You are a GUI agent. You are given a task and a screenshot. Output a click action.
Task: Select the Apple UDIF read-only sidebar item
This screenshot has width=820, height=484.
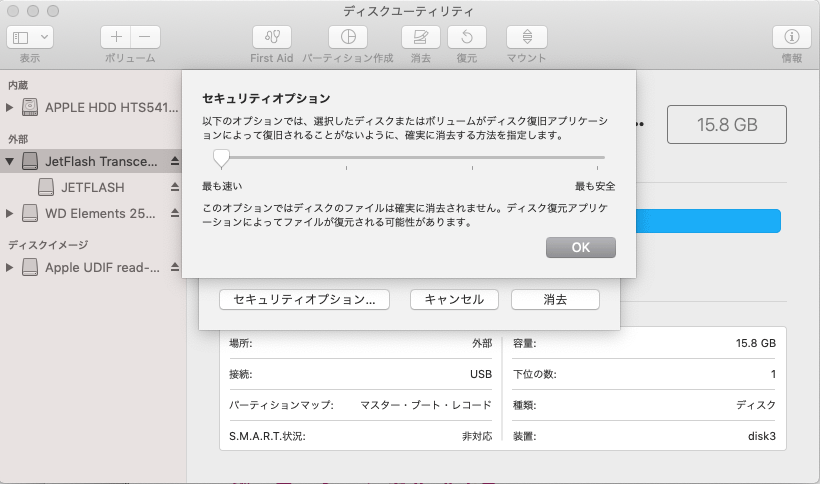[92, 268]
